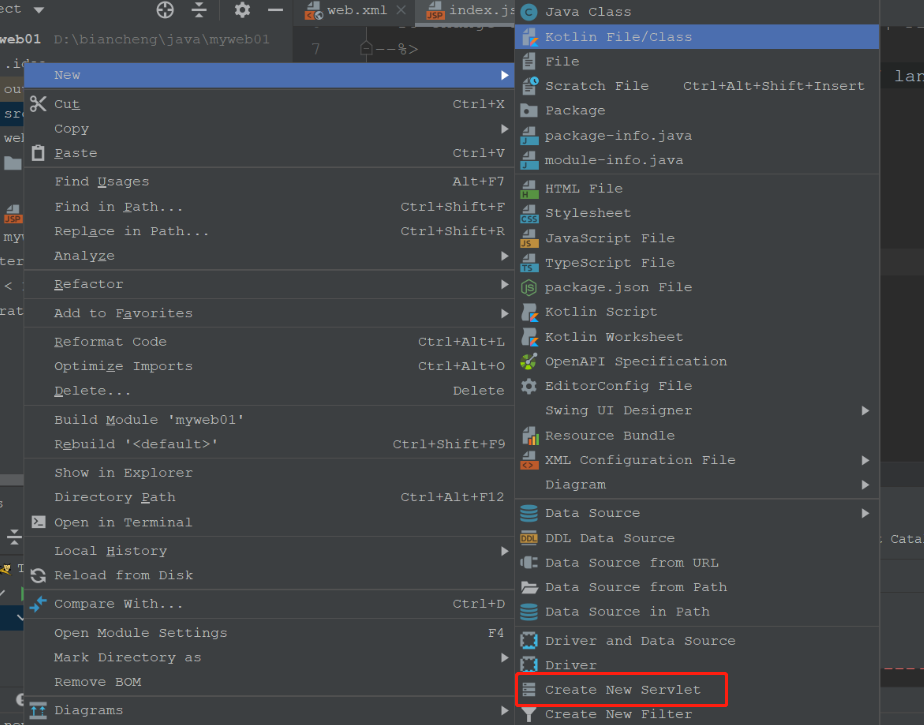Choose Show in Explorer
The width and height of the screenshot is (924, 725).
click(x=269, y=473)
